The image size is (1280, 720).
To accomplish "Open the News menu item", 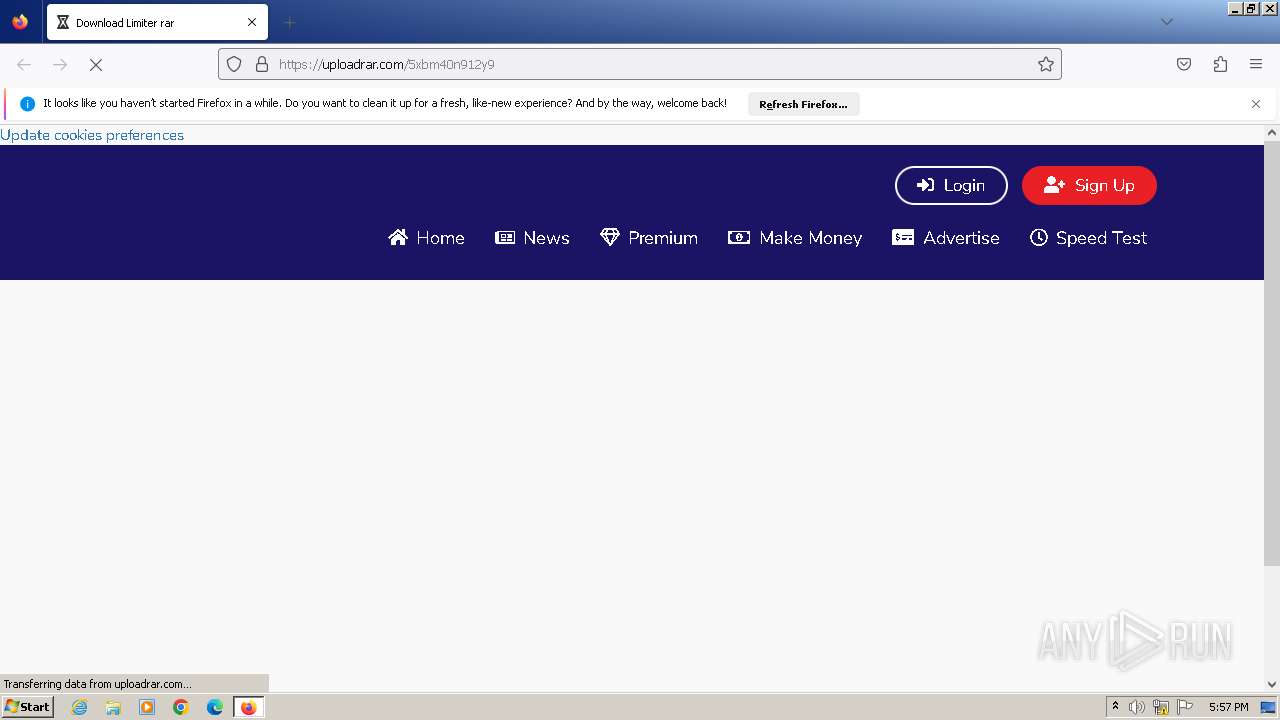I will pyautogui.click(x=532, y=238).
